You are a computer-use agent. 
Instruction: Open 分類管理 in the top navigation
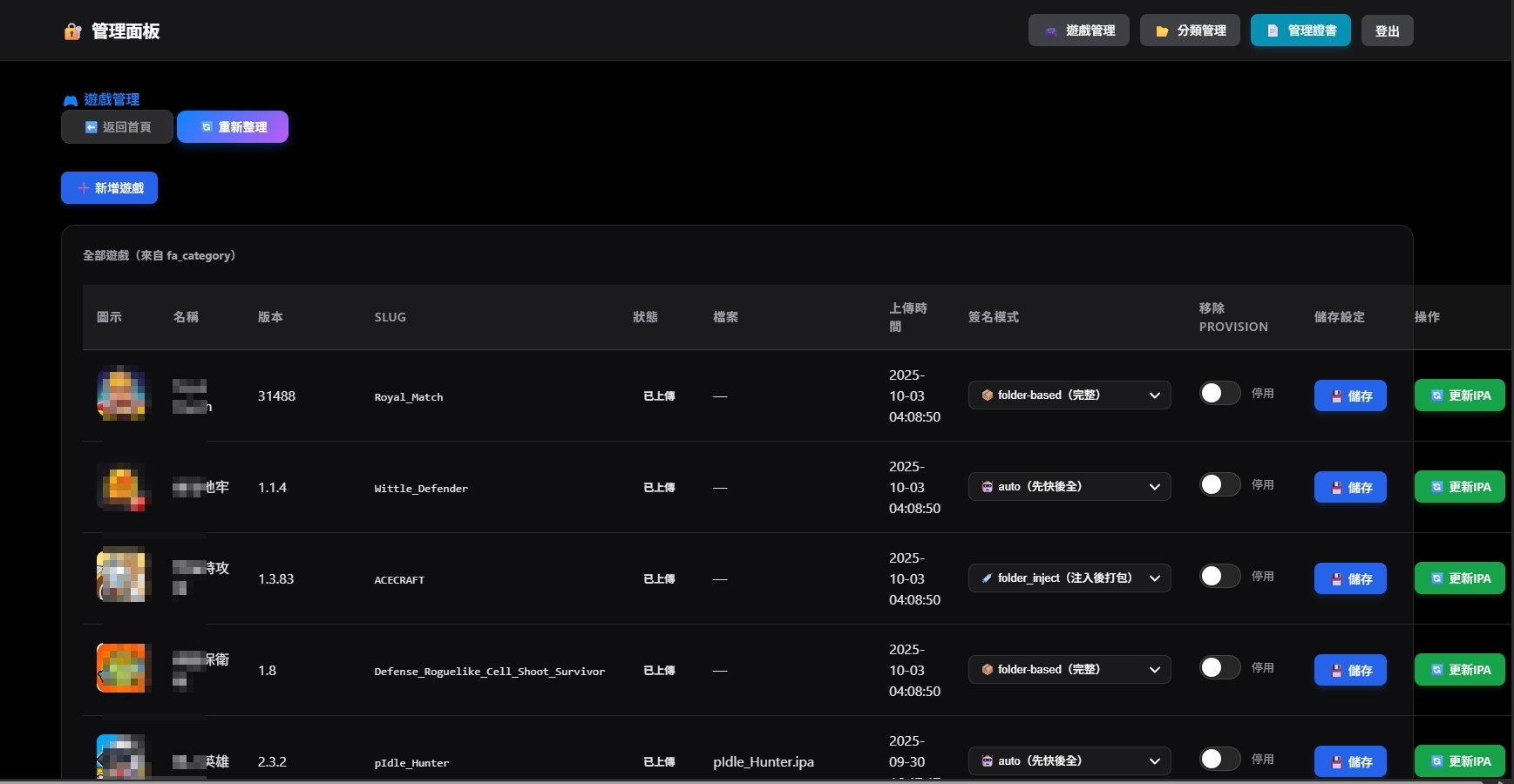[1190, 30]
